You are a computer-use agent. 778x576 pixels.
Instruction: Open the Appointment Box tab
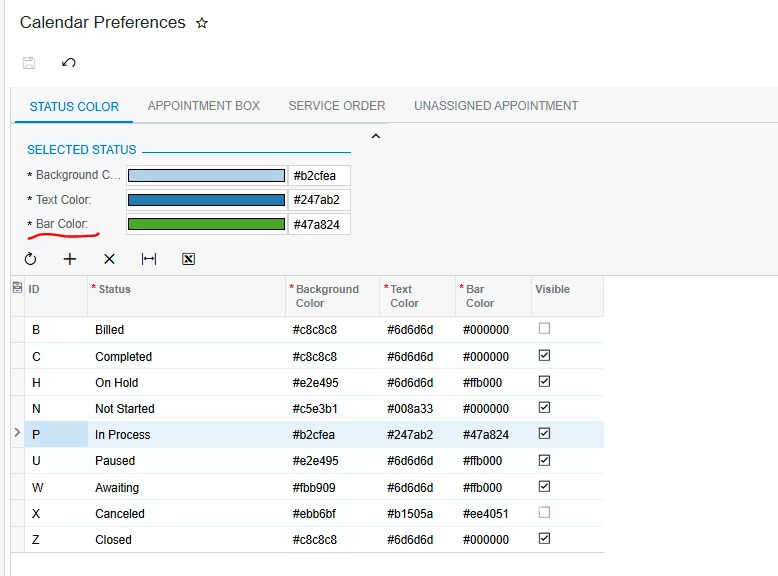click(203, 106)
